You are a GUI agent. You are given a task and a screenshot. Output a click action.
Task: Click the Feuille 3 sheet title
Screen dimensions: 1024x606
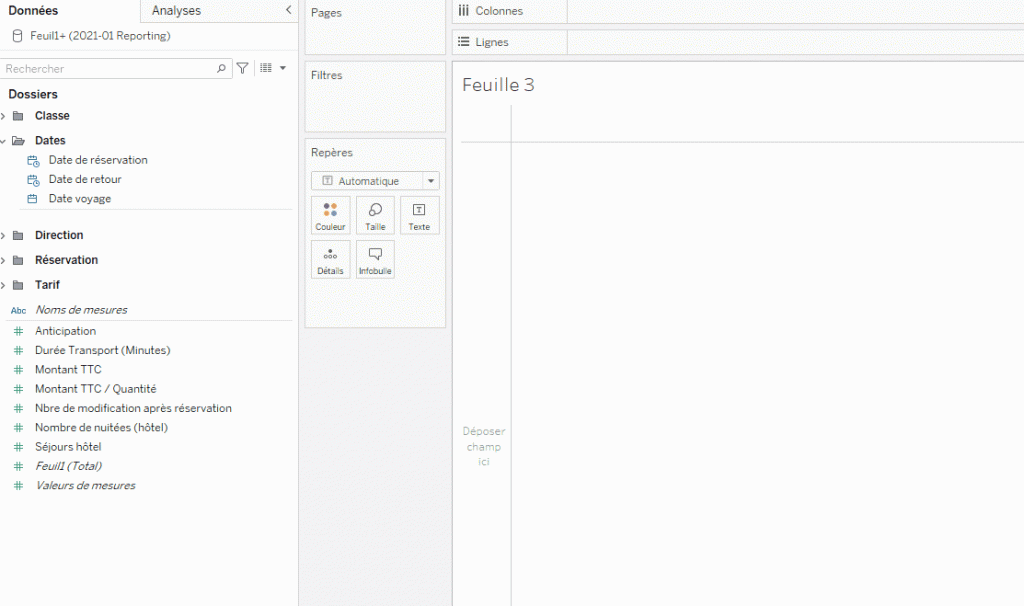click(498, 85)
